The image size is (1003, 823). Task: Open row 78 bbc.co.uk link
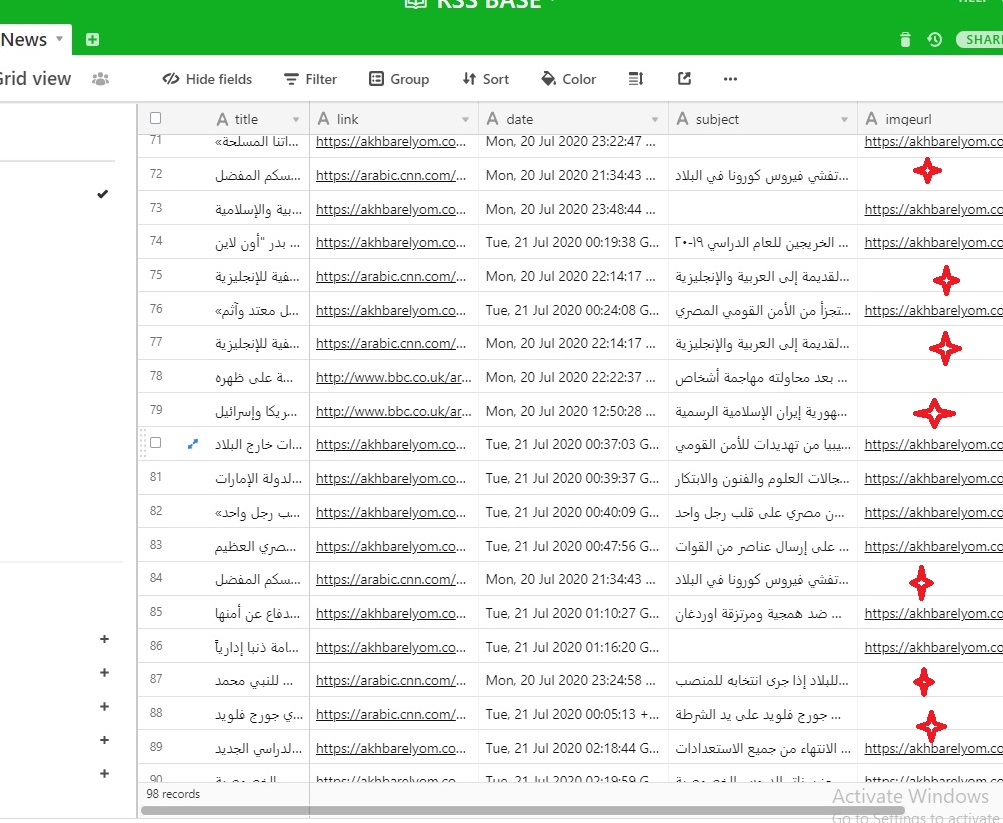tap(393, 377)
